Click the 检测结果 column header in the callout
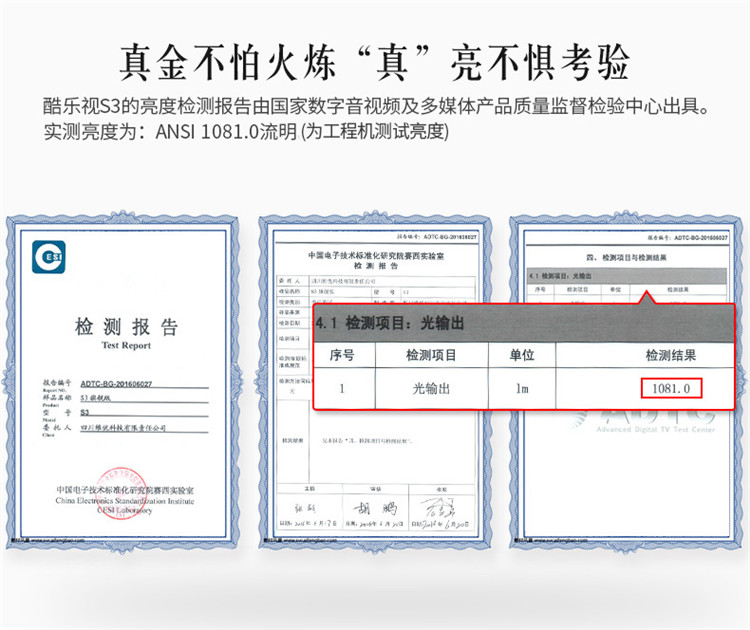Screen dimensions: 750x630 [x=671, y=355]
